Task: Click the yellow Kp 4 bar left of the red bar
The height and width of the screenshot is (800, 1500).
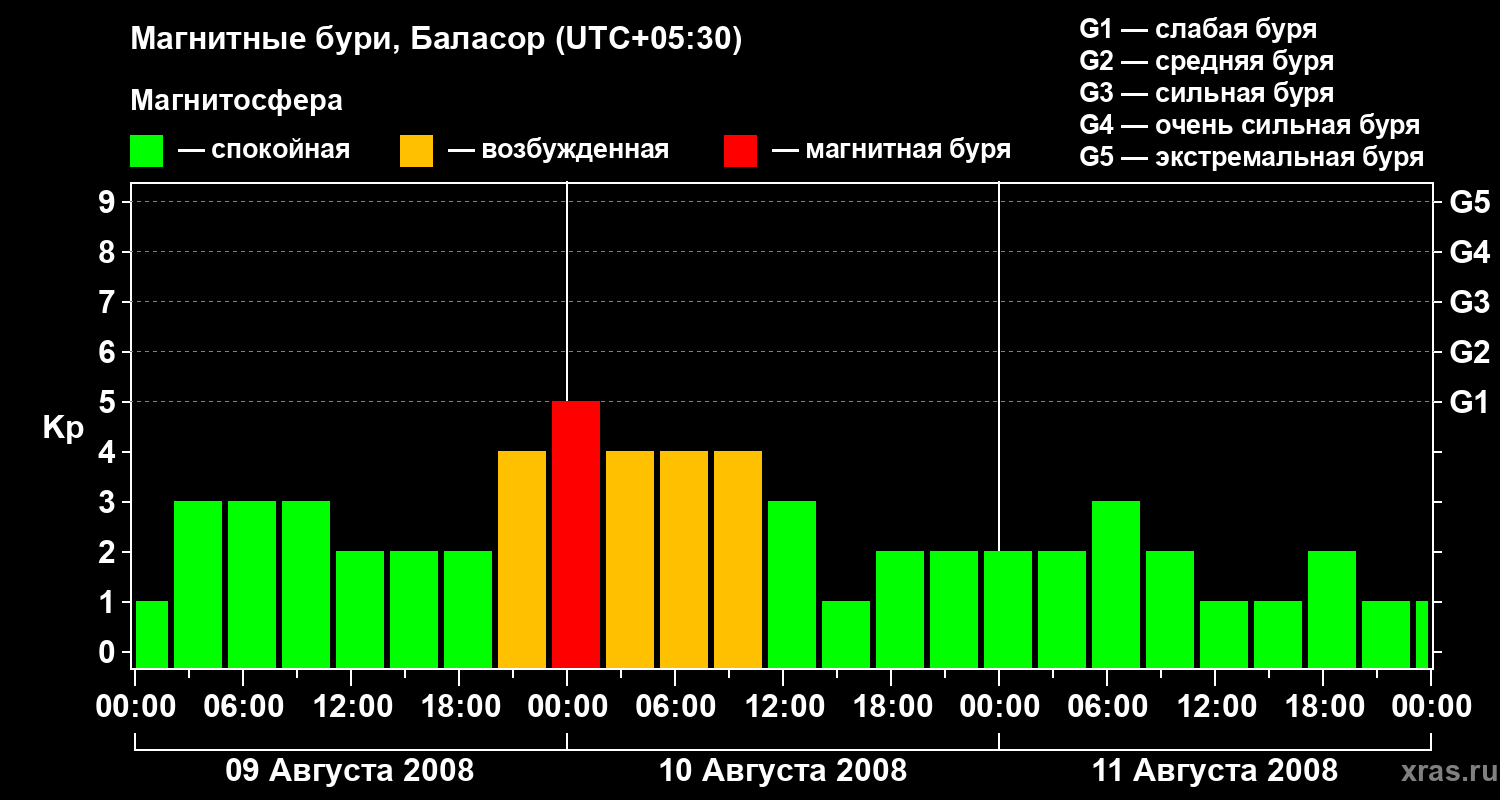Action: tap(522, 559)
